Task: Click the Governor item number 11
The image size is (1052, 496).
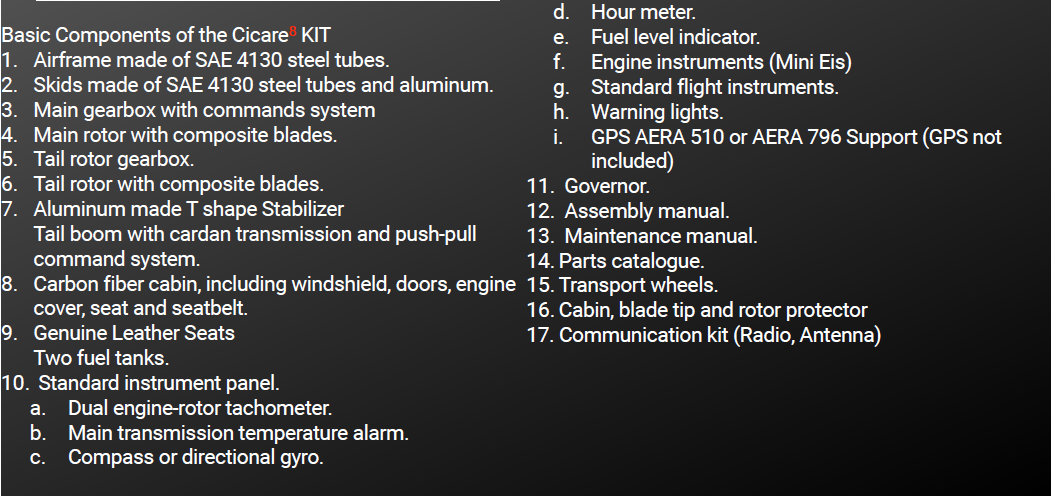Action: click(607, 186)
